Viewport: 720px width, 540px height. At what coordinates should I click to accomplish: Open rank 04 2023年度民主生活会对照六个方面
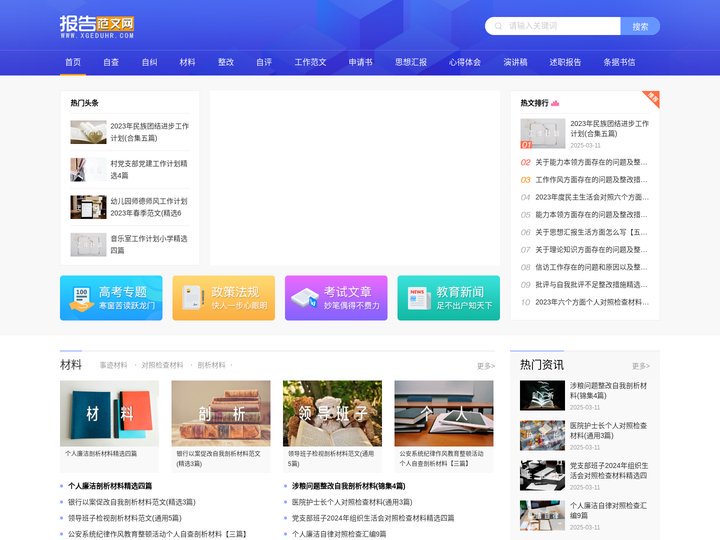click(x=592, y=197)
